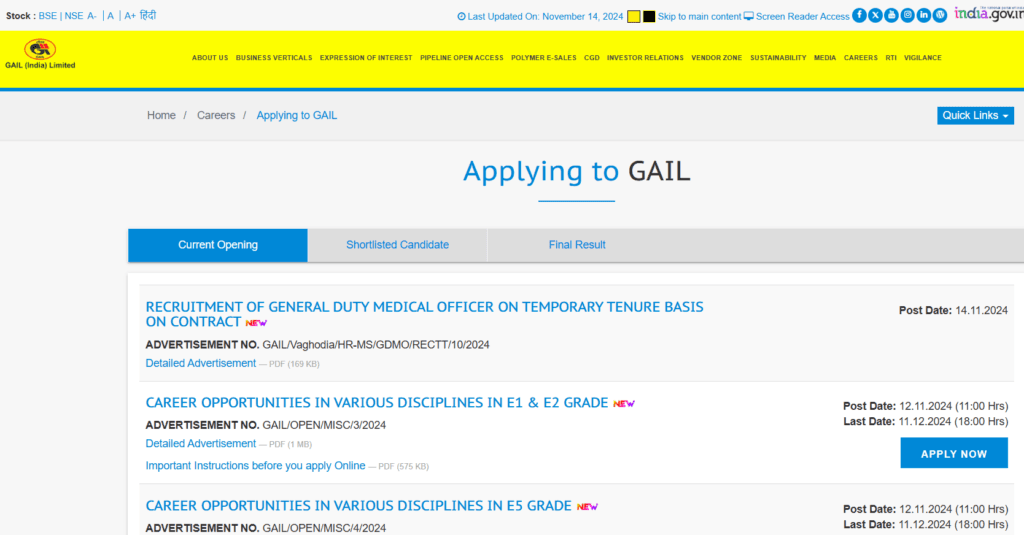Open the NSE stock link
This screenshot has height=535, width=1024.
click(74, 16)
